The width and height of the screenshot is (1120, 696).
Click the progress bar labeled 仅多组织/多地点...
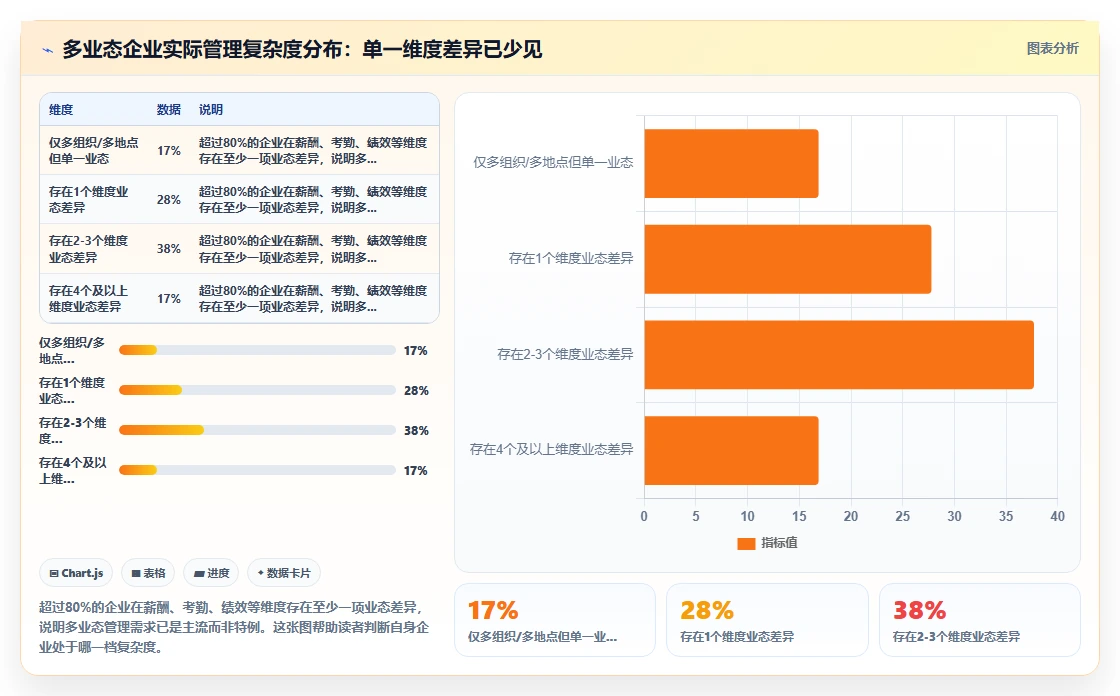point(257,350)
